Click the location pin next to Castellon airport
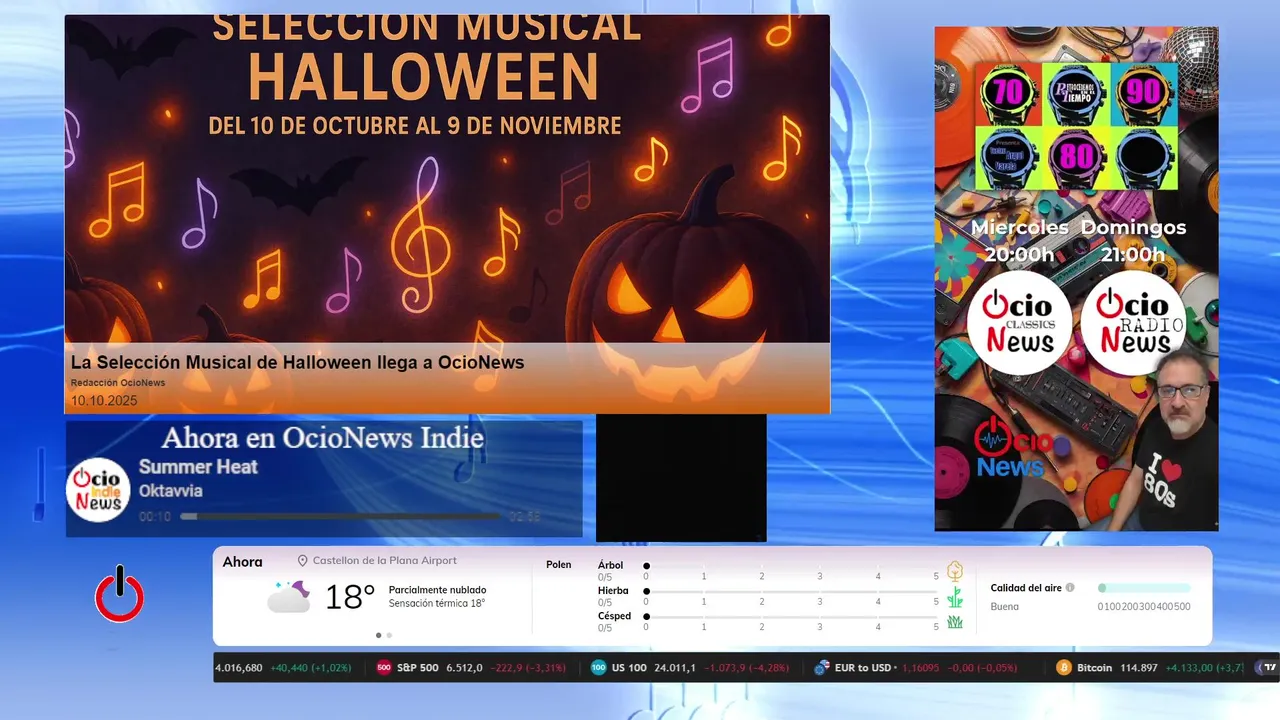Screen dimensions: 1280x720 [302, 561]
